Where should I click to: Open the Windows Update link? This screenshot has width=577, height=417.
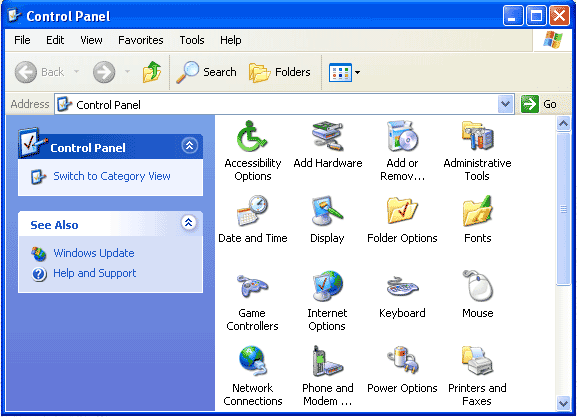[93, 253]
